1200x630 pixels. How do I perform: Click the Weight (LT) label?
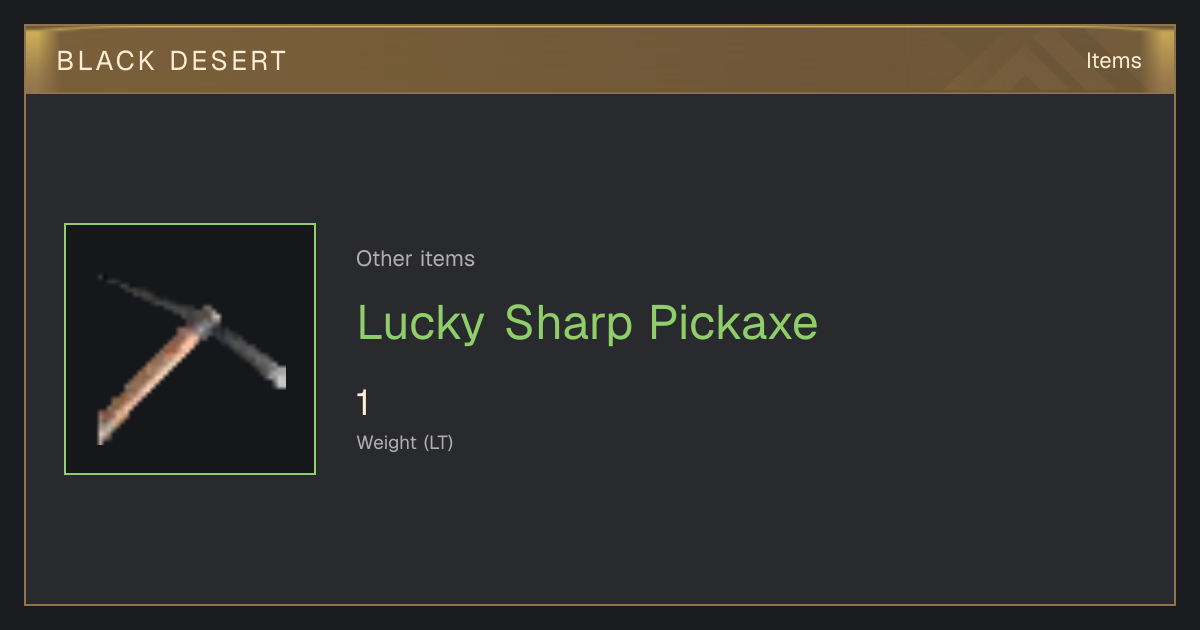coord(405,442)
